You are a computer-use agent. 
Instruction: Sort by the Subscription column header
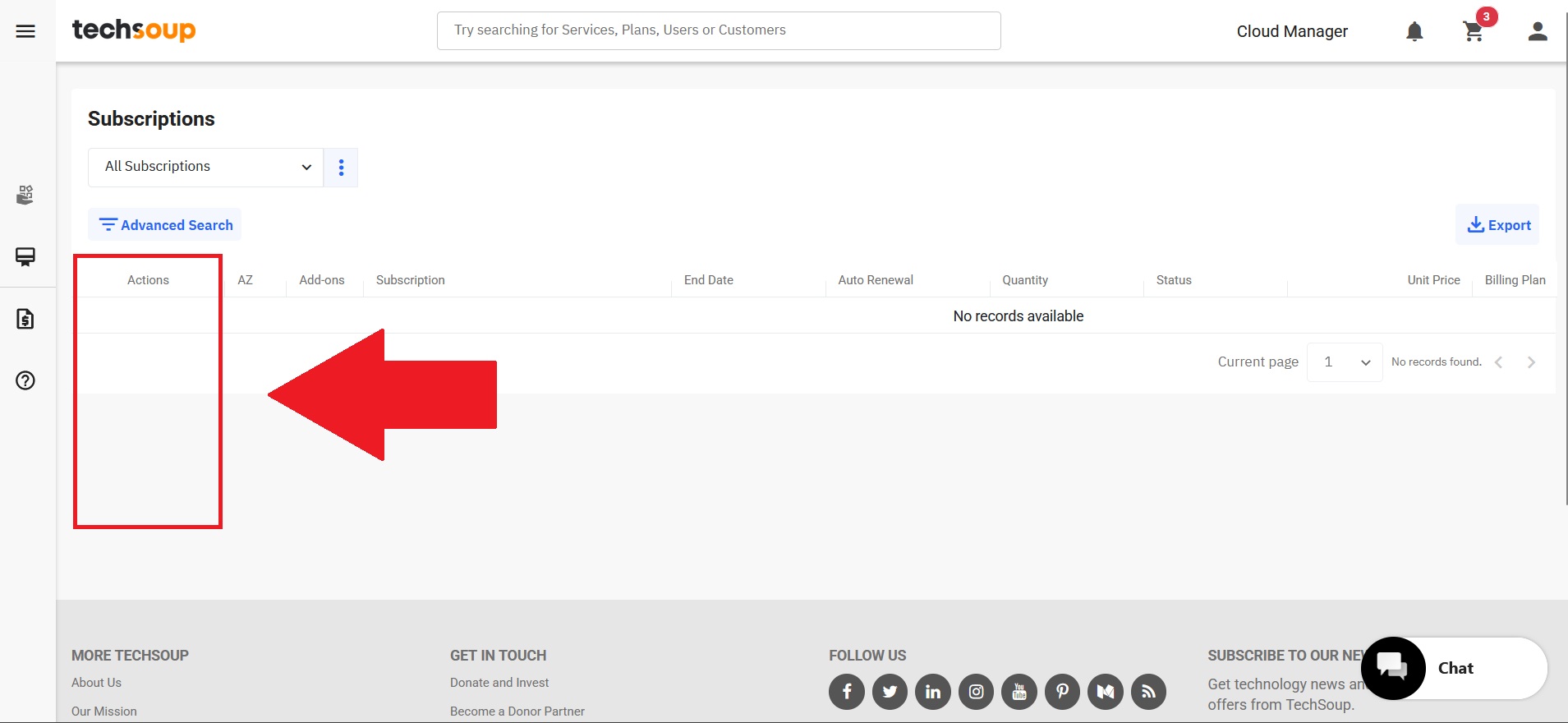click(x=411, y=280)
